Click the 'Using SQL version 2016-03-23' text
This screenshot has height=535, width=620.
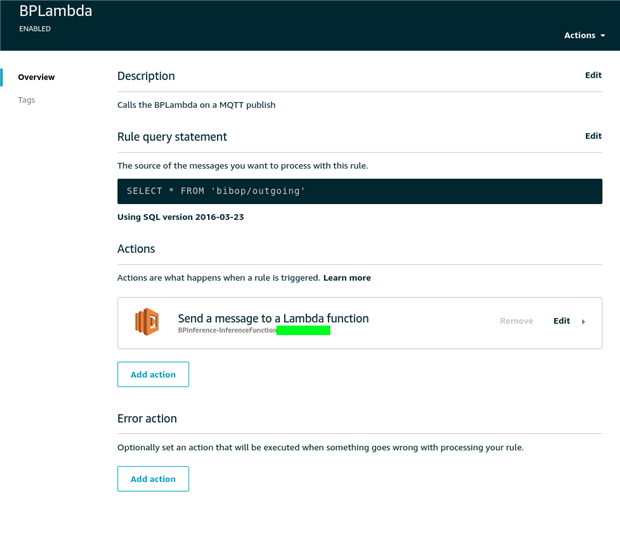tap(180, 217)
